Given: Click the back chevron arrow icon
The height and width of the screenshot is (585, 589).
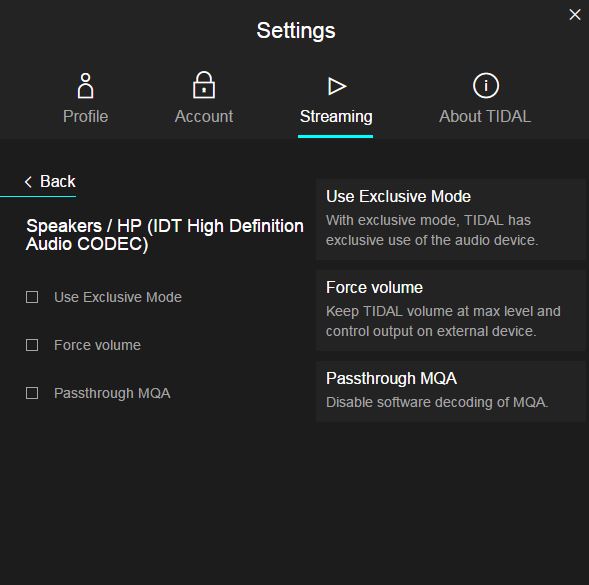Looking at the screenshot, I should pos(28,182).
